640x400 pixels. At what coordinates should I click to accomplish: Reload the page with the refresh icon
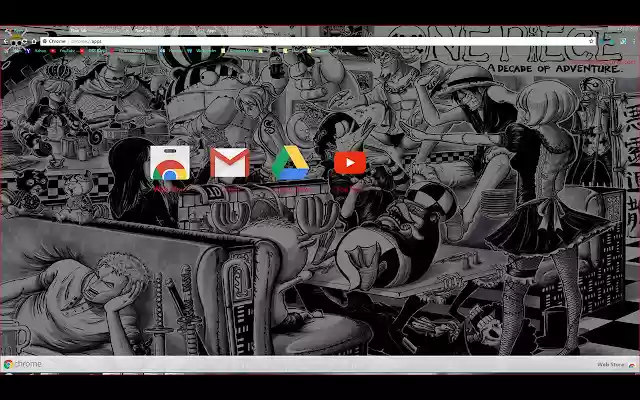click(x=24, y=41)
